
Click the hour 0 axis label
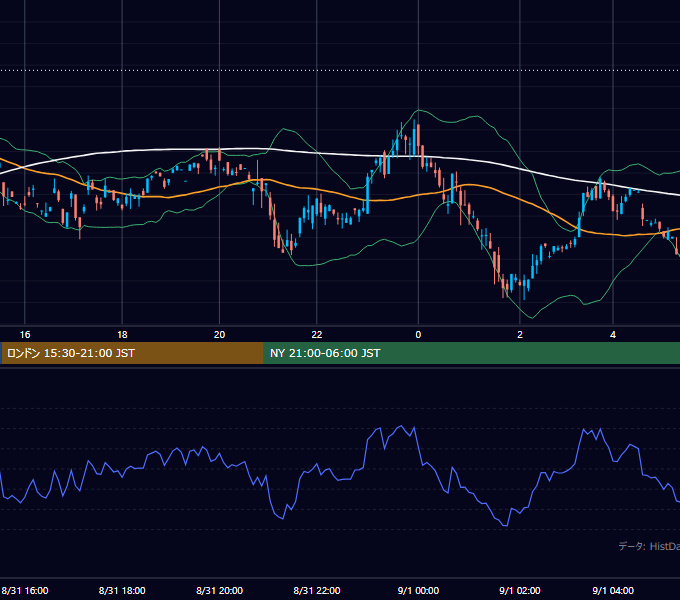pyautogui.click(x=418, y=335)
